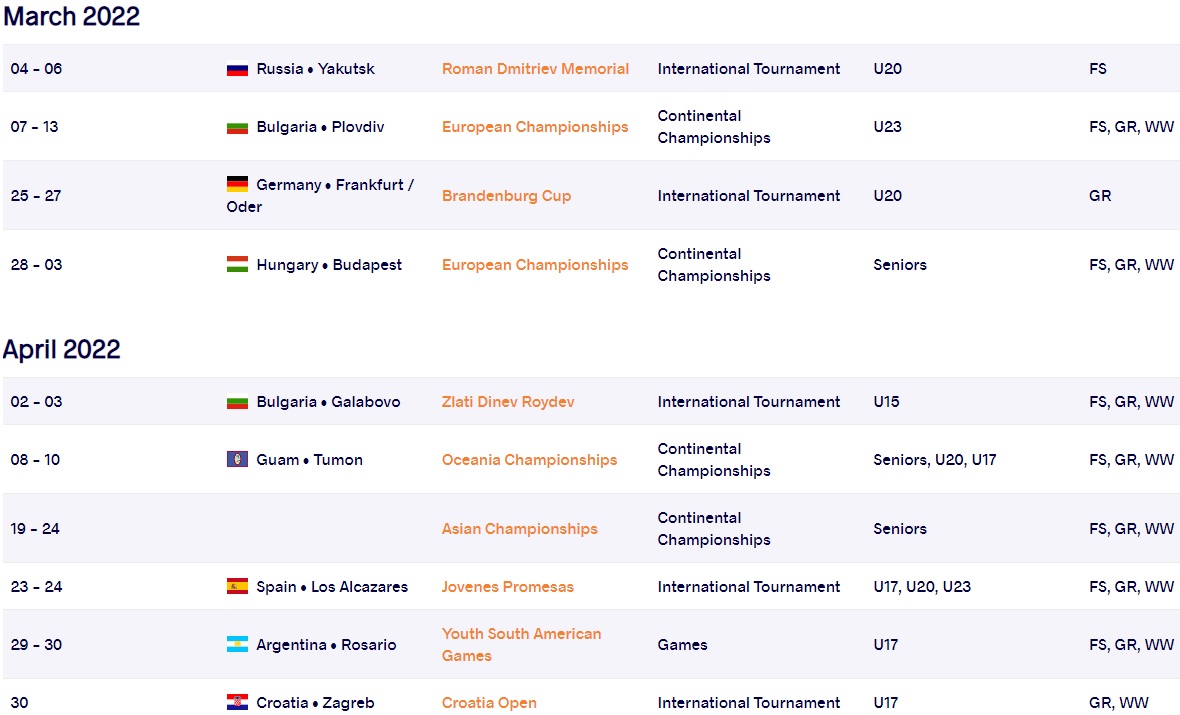Click the Hungary flag icon

[x=237, y=265]
